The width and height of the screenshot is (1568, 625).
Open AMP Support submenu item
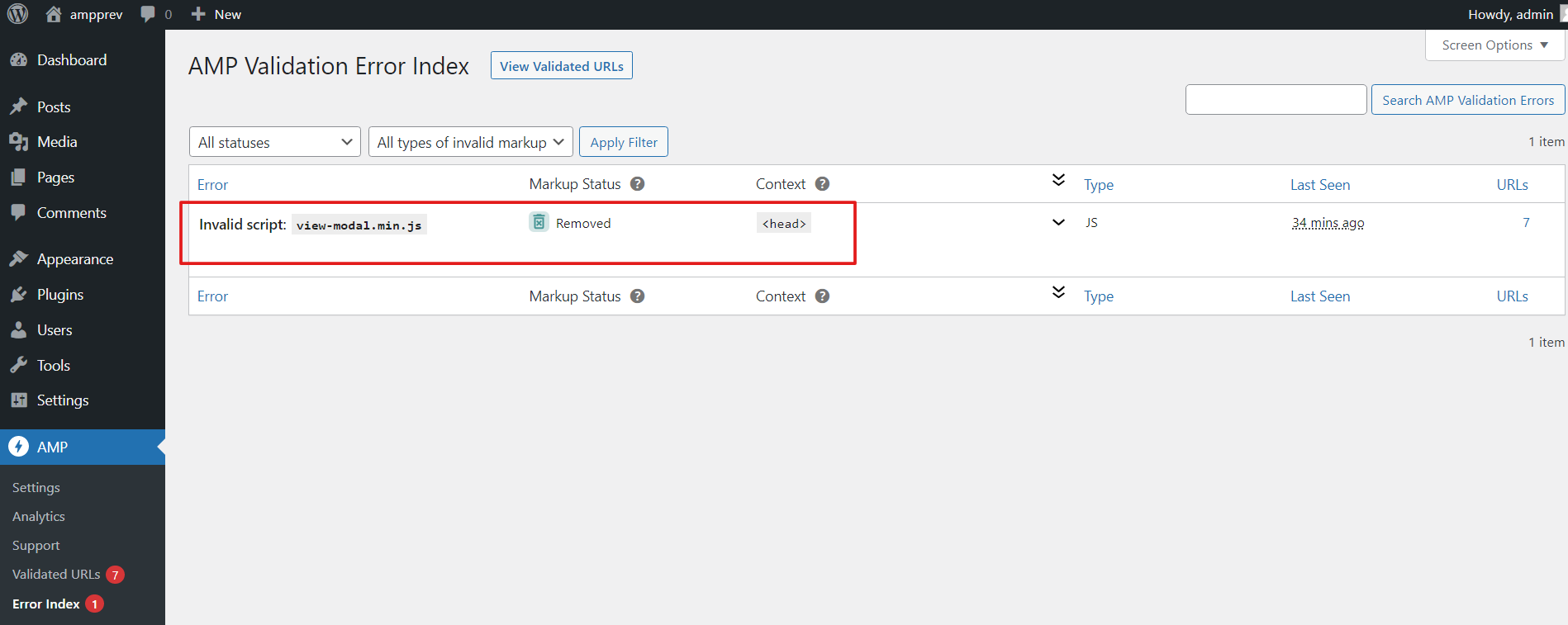[x=36, y=546]
